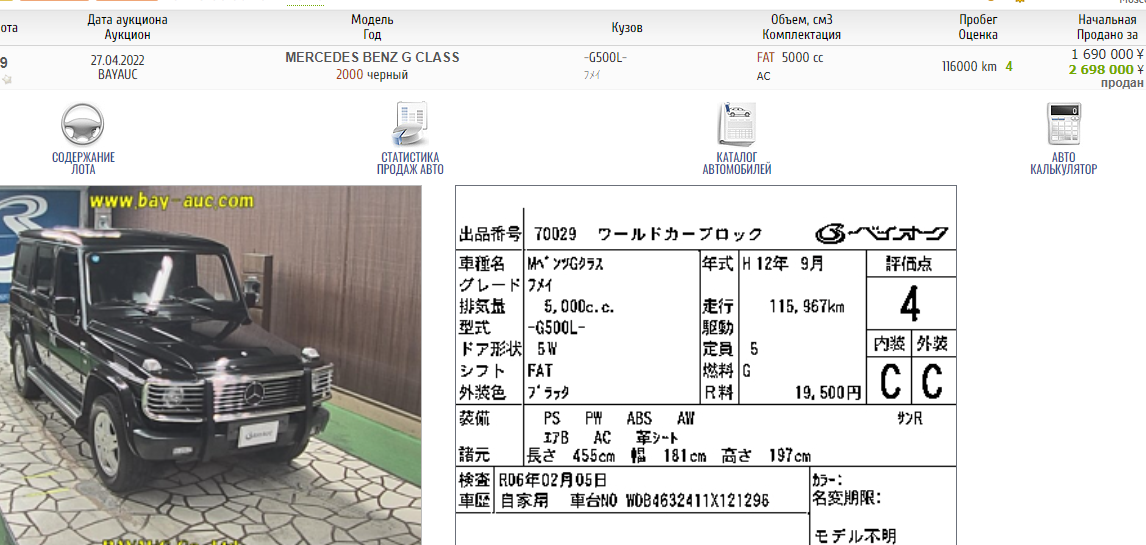Select the AC equipment label in lot row
This screenshot has height=545, width=1146.
[764, 76]
